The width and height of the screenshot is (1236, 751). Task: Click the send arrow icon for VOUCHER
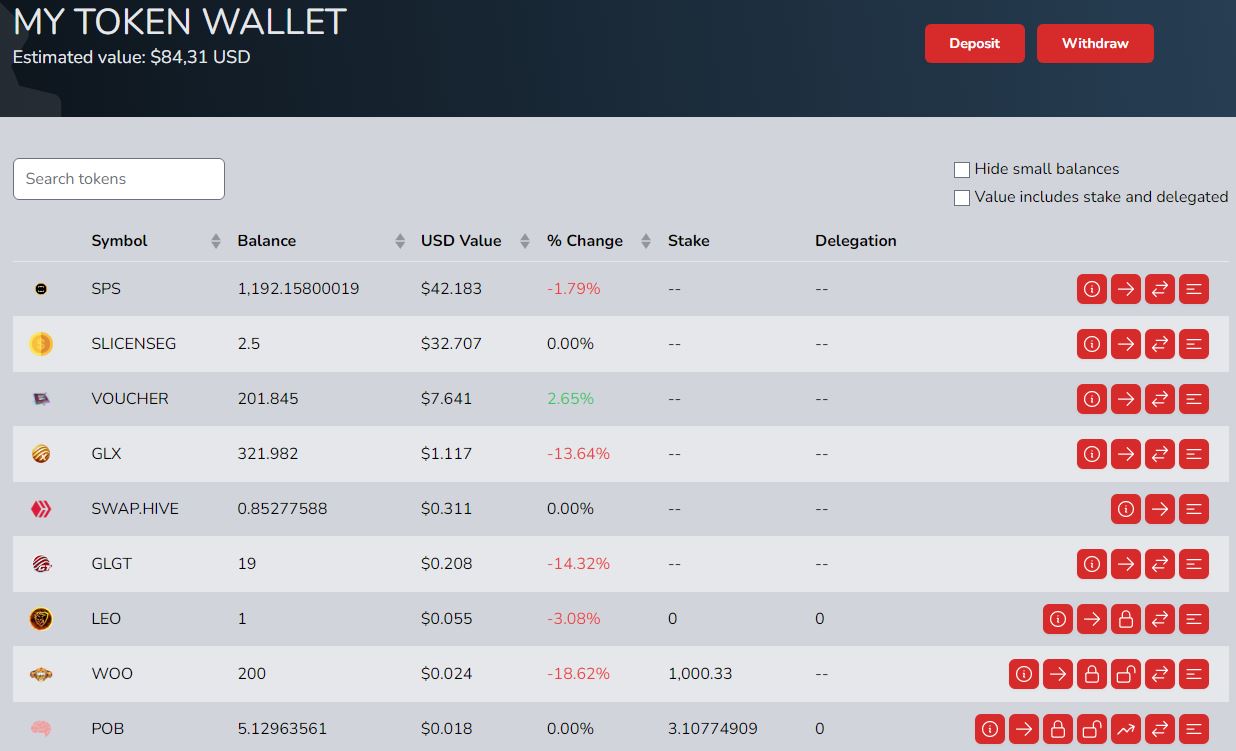coord(1126,399)
